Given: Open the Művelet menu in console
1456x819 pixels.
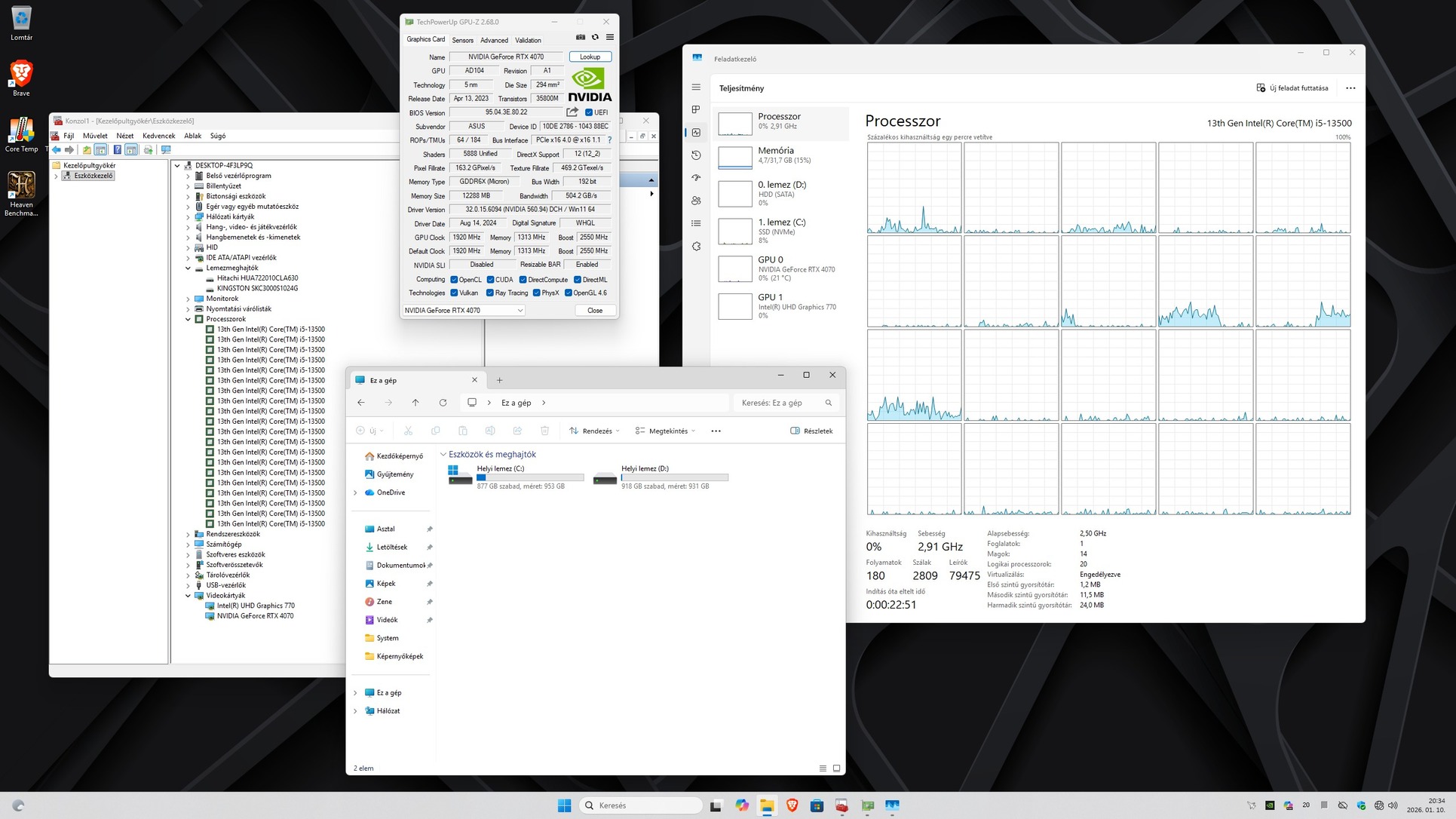Looking at the screenshot, I should point(95,136).
